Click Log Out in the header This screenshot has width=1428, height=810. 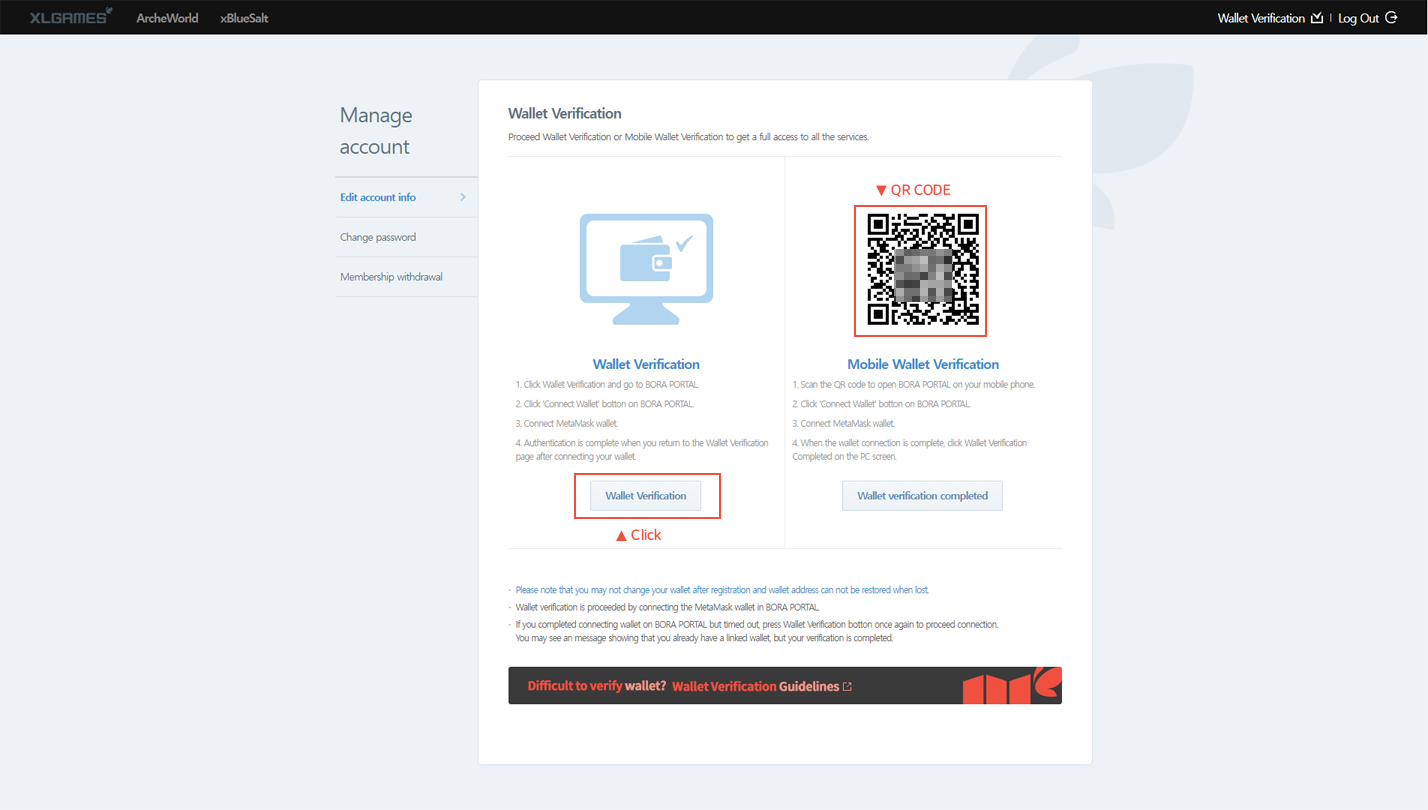click(1358, 18)
